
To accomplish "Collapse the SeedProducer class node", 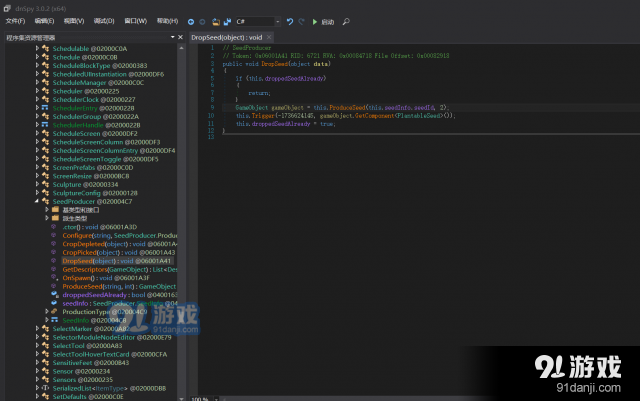I will tap(37, 201).
